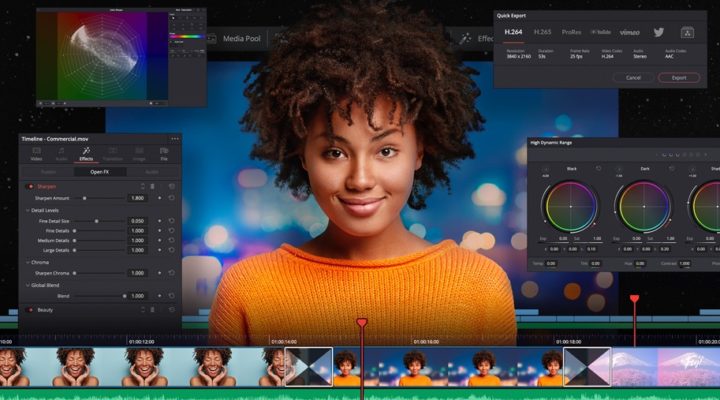Reset the Beauty effect
Viewport: 720px width, 400px height.
[x=171, y=310]
